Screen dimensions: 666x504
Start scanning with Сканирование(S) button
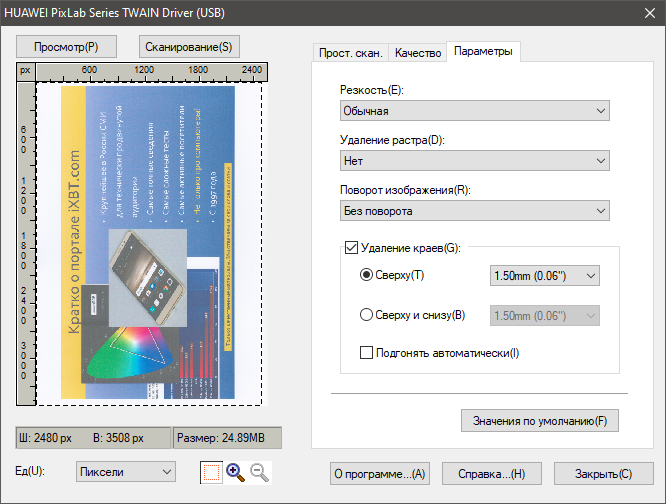(189, 47)
